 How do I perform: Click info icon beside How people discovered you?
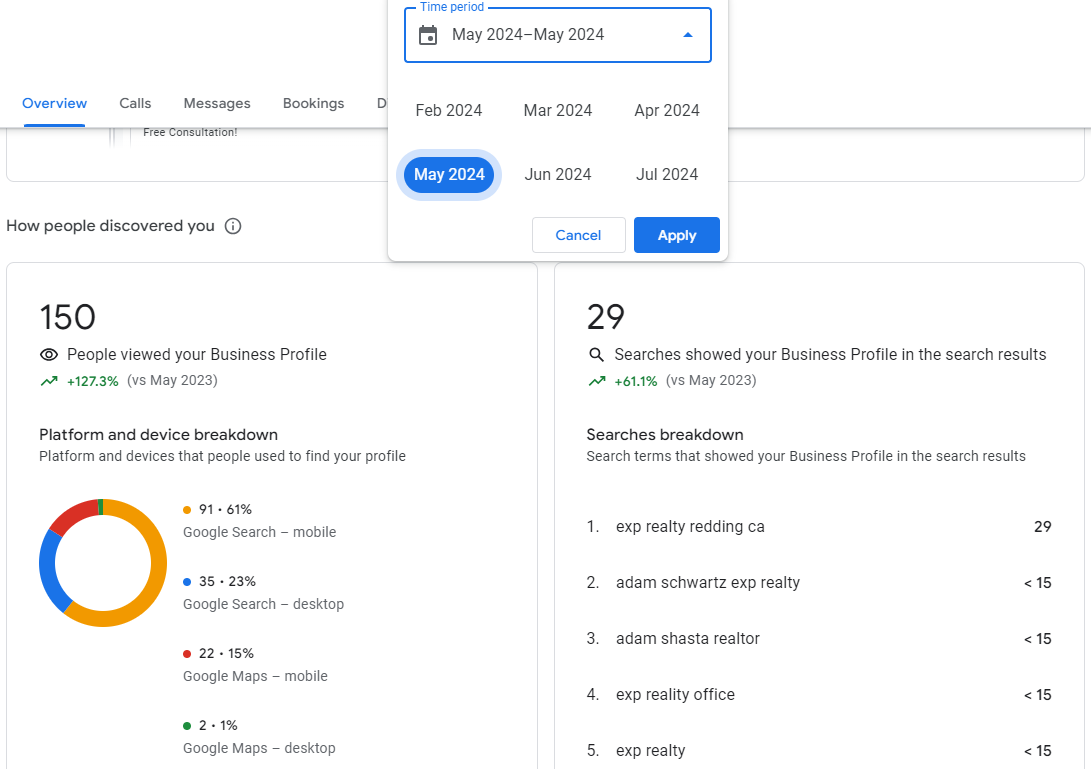pyautogui.click(x=233, y=226)
